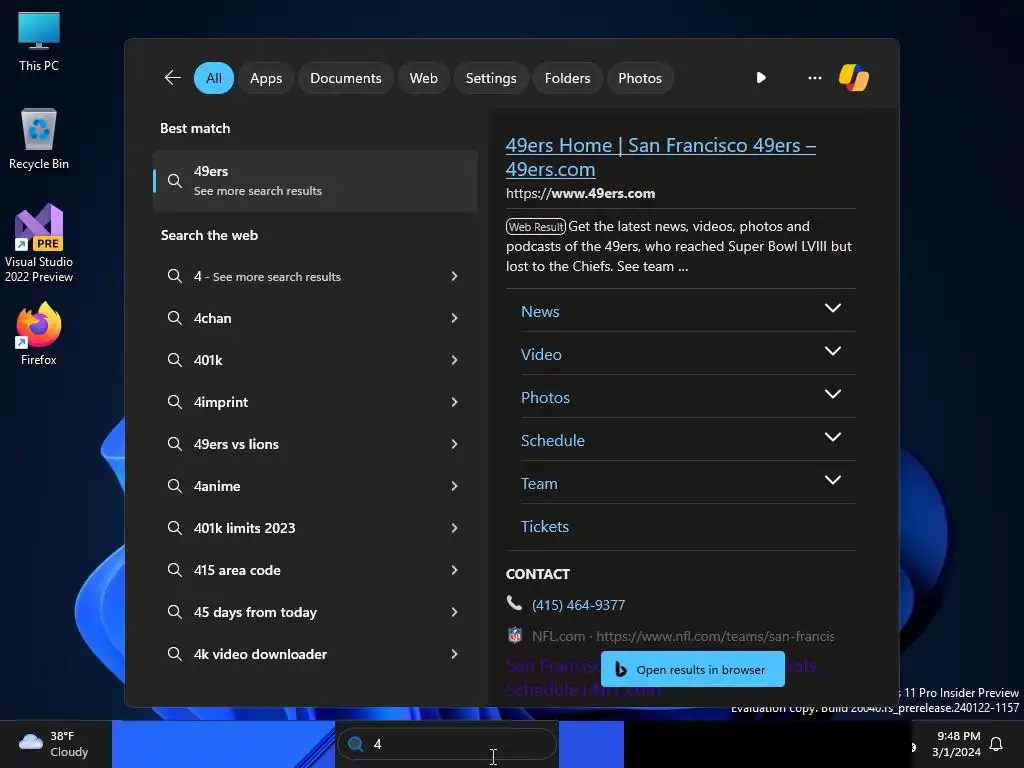Open the Team link text
Image resolution: width=1024 pixels, height=768 pixels.
(x=539, y=483)
